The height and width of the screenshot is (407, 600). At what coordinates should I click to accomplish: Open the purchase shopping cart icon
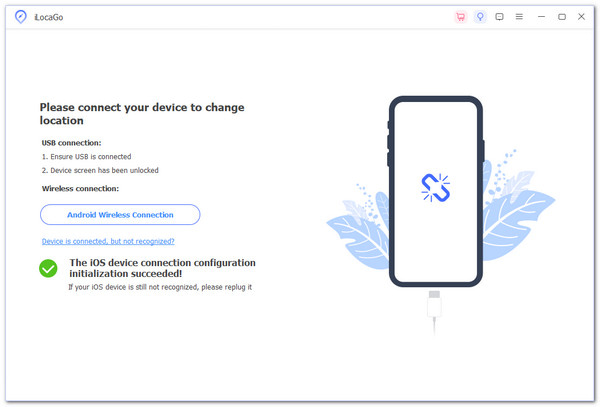460,17
